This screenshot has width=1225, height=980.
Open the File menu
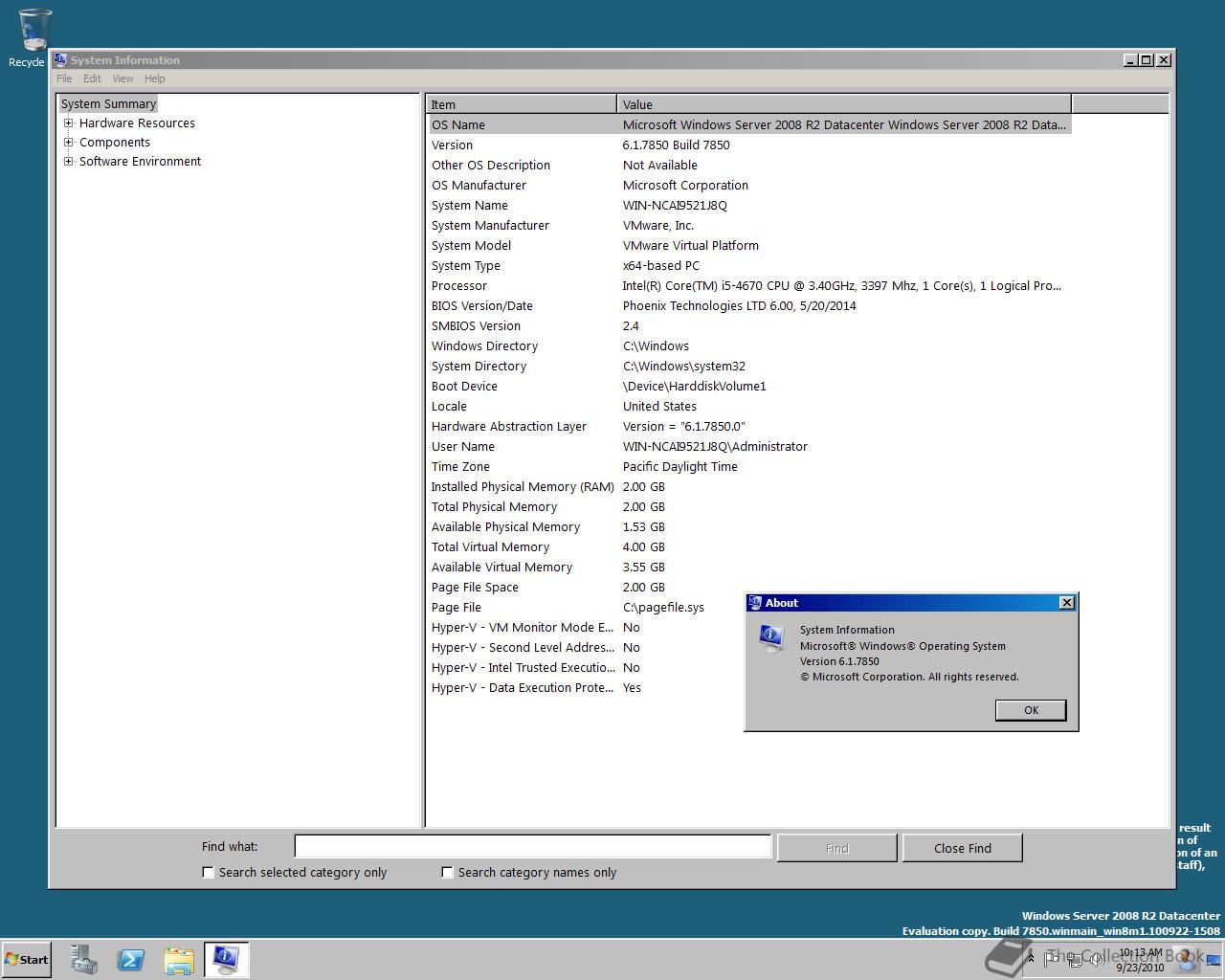tap(64, 78)
